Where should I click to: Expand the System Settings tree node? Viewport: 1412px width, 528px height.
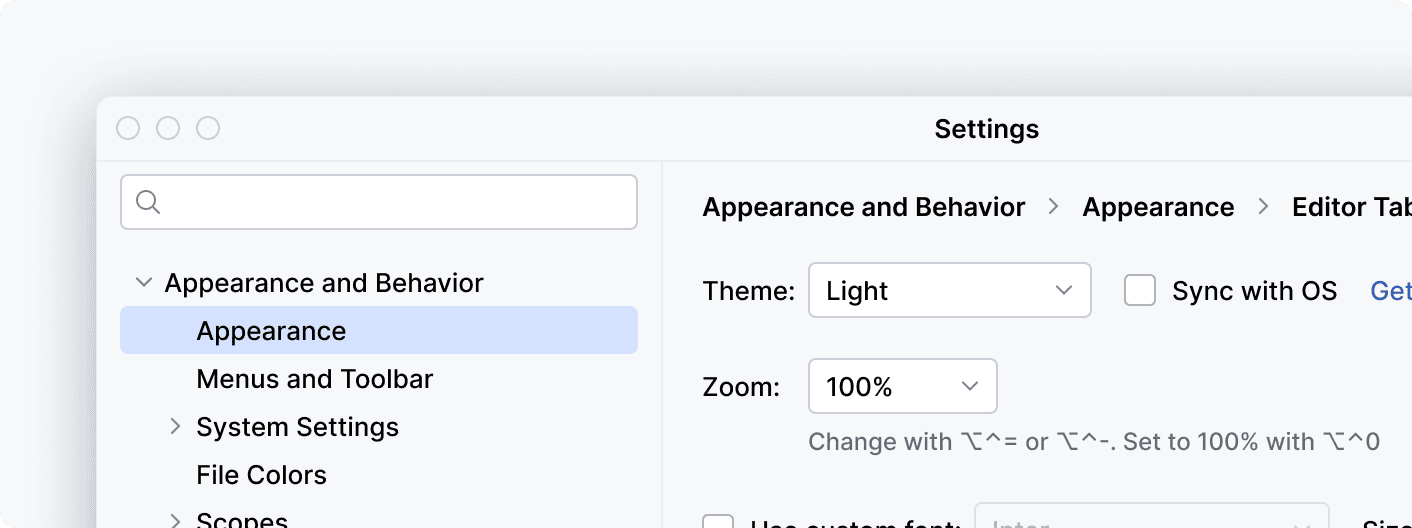(x=176, y=427)
